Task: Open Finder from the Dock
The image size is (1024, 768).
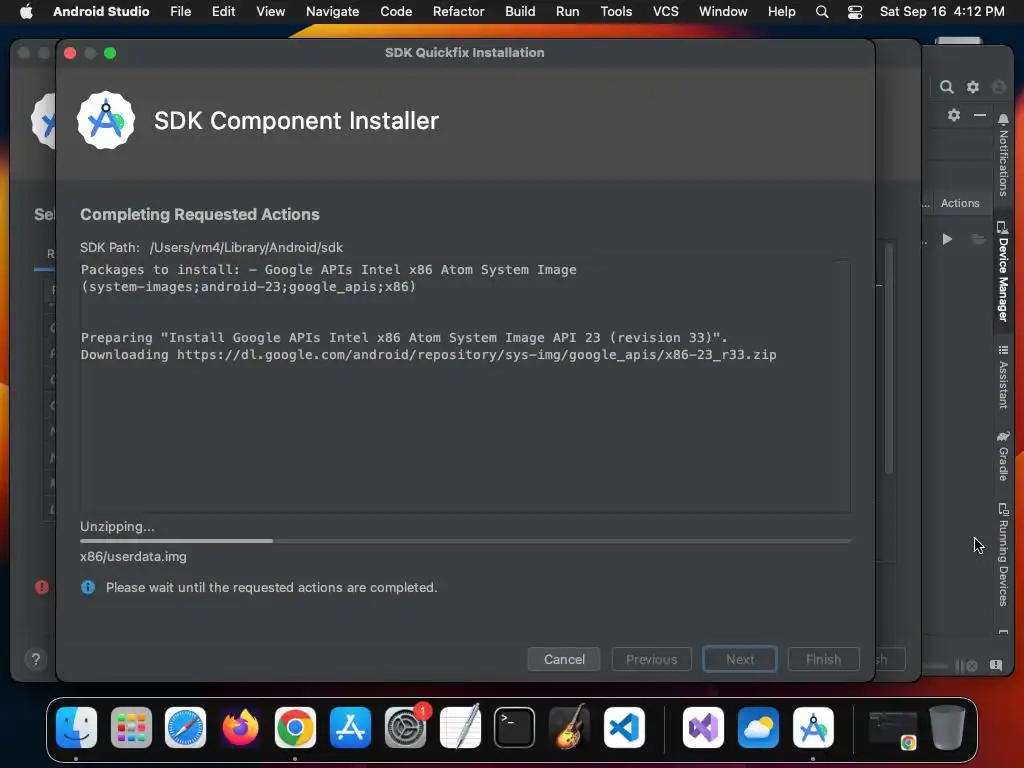Action: point(76,728)
